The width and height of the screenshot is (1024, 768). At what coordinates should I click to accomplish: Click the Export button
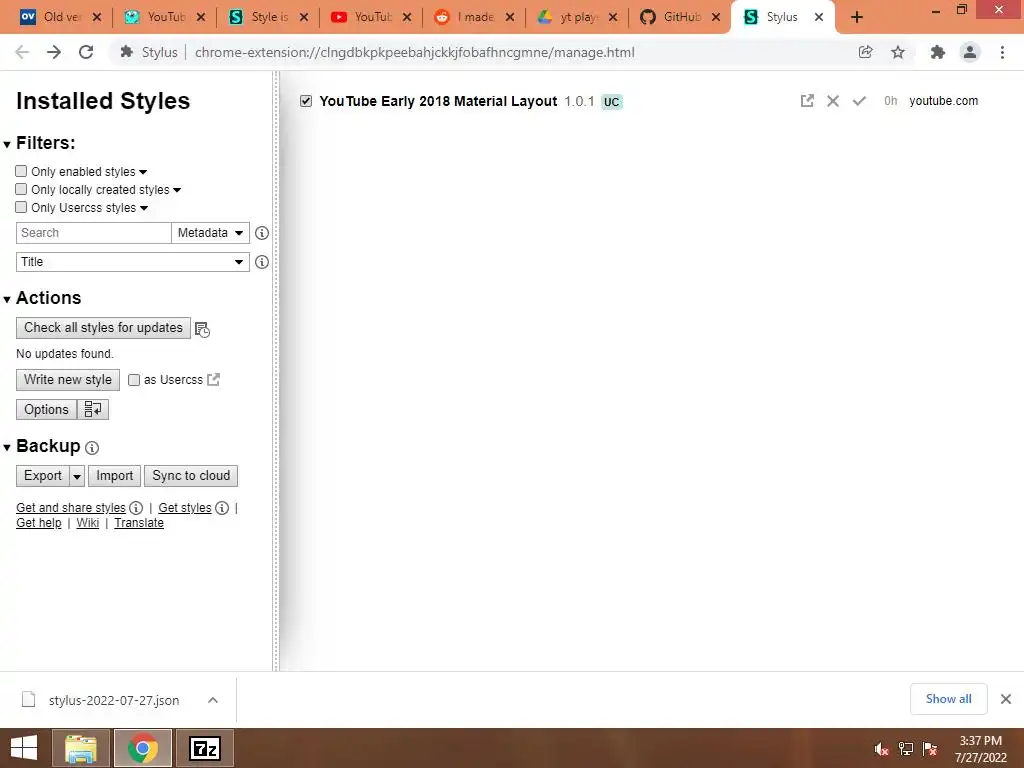tap(43, 475)
